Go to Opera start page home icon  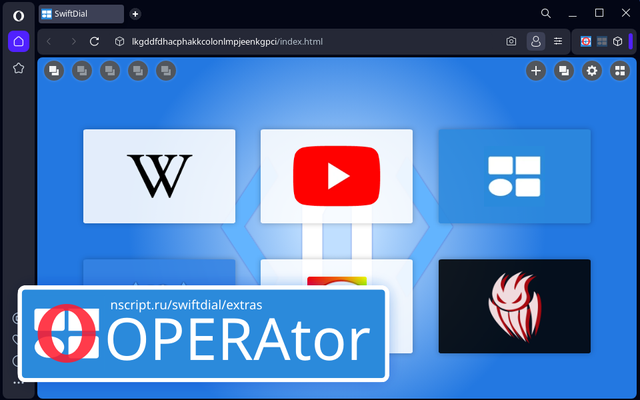tap(18, 41)
